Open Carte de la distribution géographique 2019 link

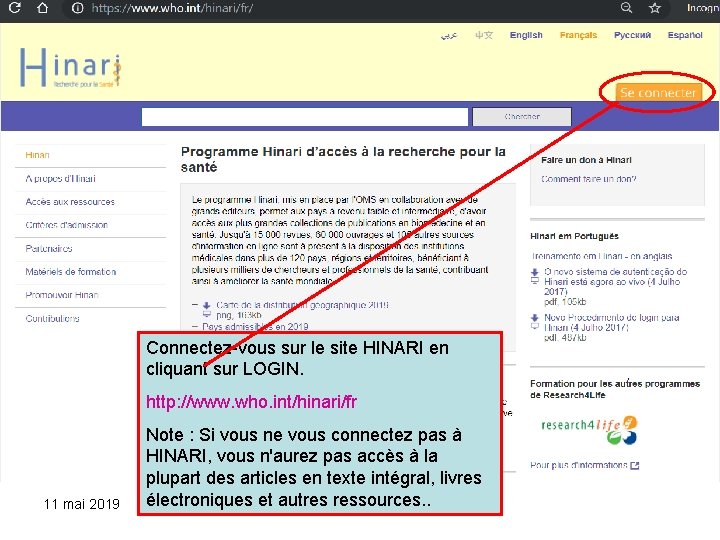pos(302,305)
